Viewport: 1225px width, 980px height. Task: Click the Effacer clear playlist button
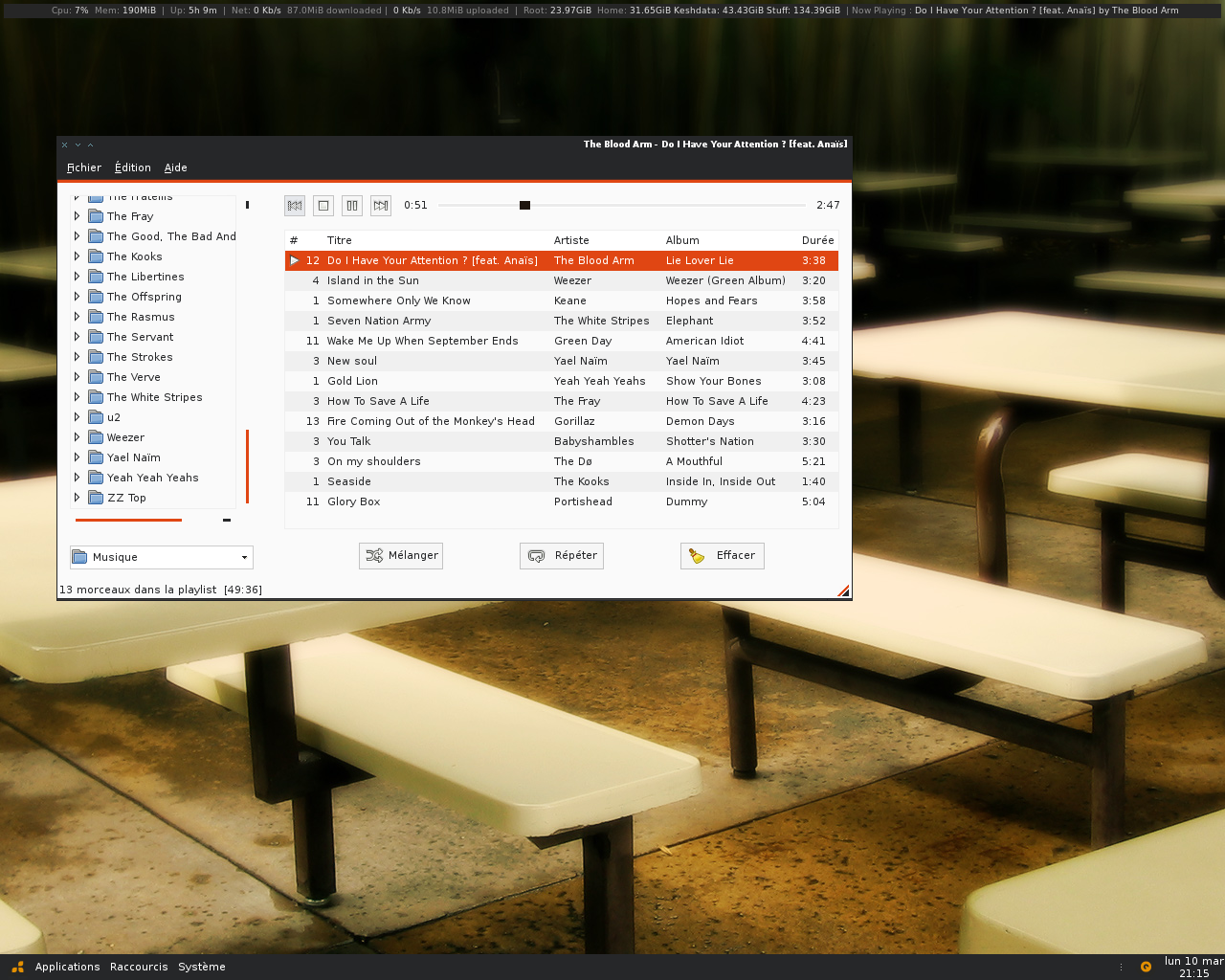click(723, 556)
